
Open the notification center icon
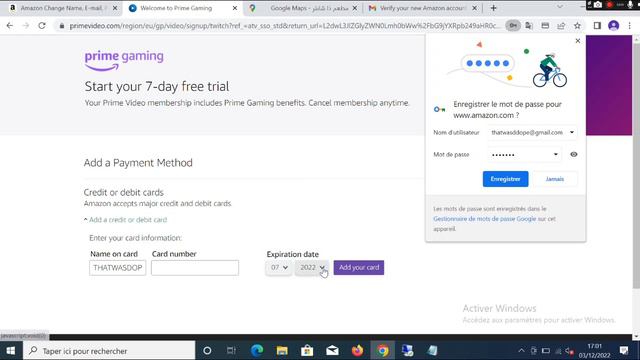pos(624,351)
